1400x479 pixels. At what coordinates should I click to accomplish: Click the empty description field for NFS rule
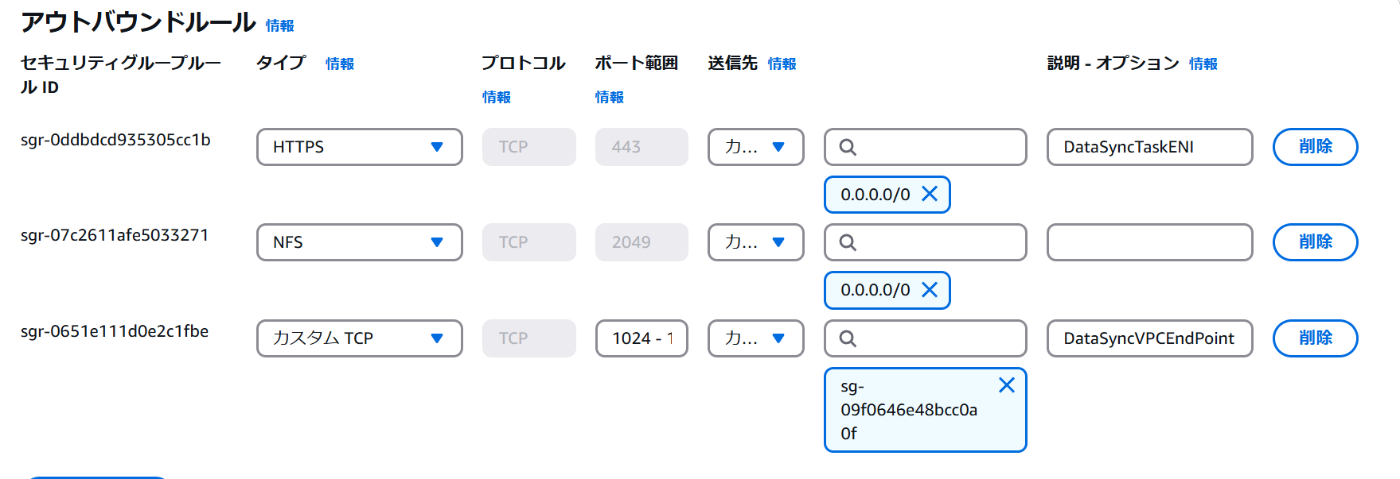1150,242
